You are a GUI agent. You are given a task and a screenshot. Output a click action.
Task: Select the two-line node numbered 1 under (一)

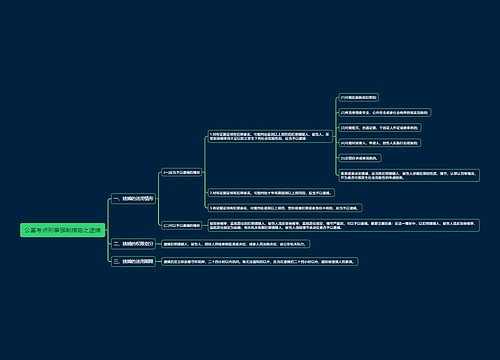click(x=270, y=136)
